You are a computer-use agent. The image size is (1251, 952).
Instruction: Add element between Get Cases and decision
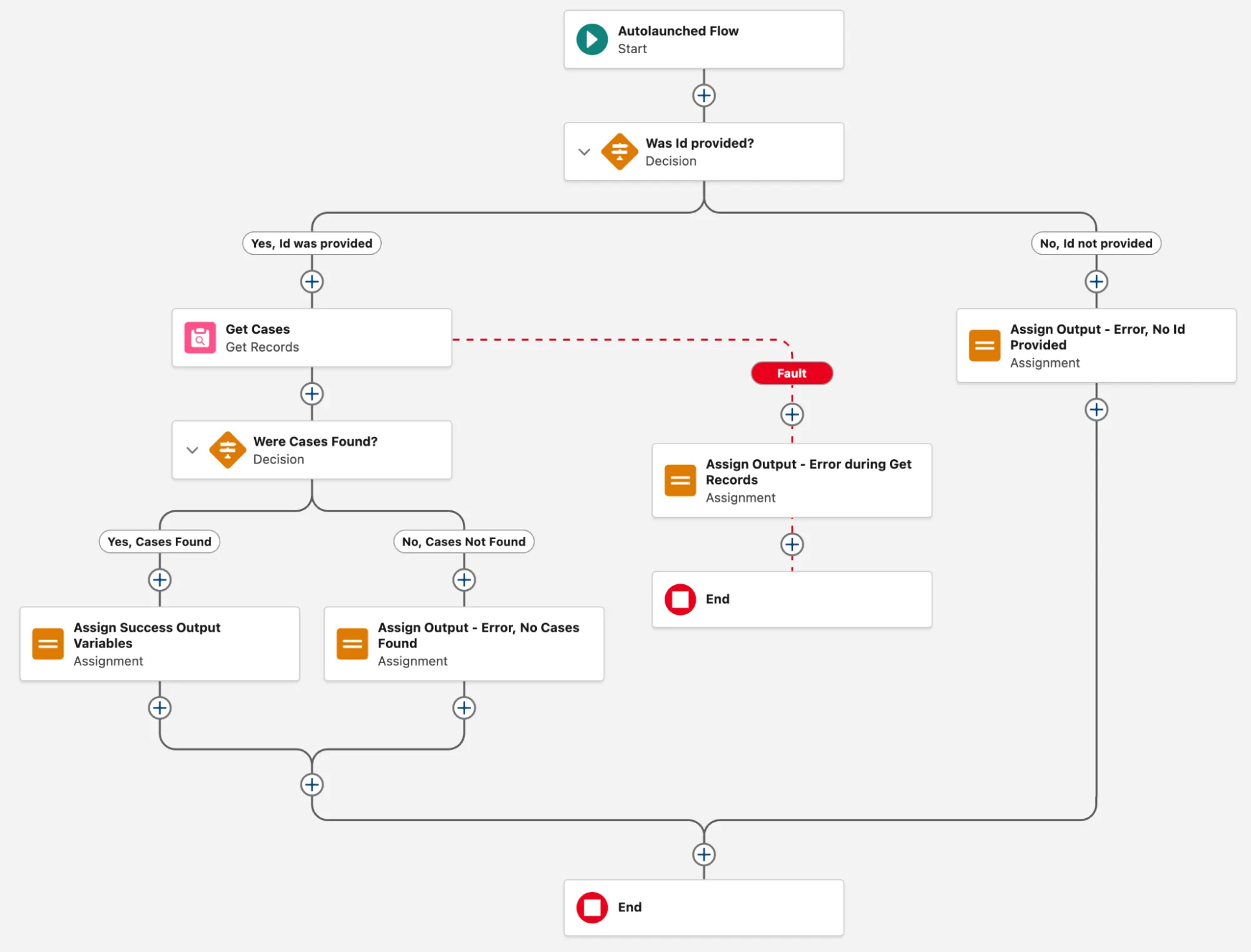[312, 394]
